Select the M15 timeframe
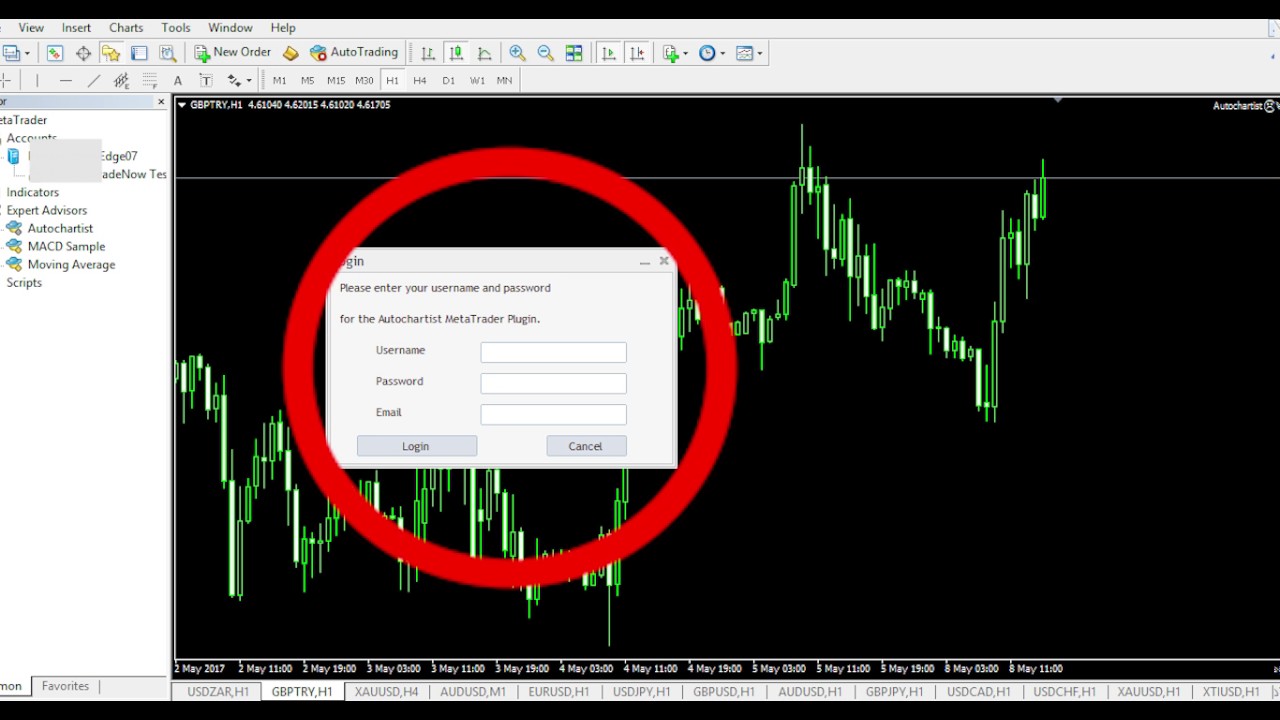This screenshot has width=1280, height=720. pos(336,80)
